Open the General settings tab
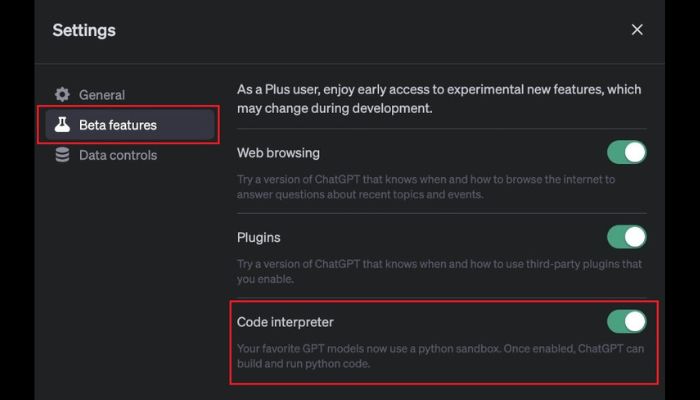Image resolution: width=700 pixels, height=400 pixels. click(102, 95)
